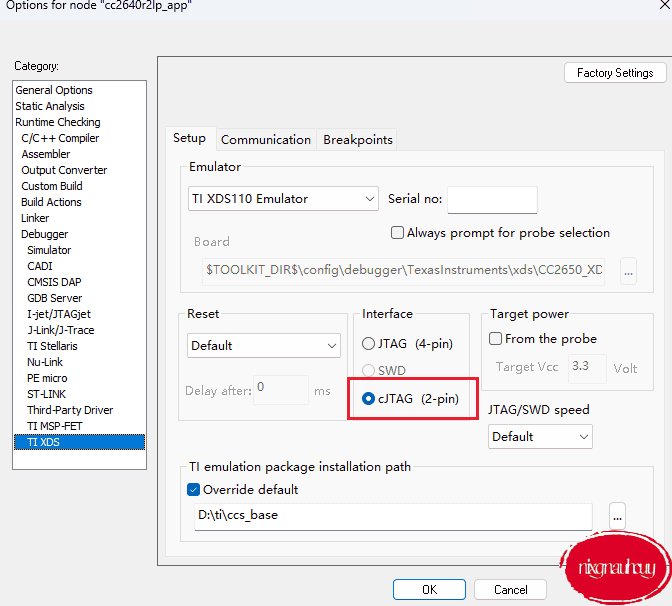Check From the probe target power
The height and width of the screenshot is (606, 672).
[496, 339]
